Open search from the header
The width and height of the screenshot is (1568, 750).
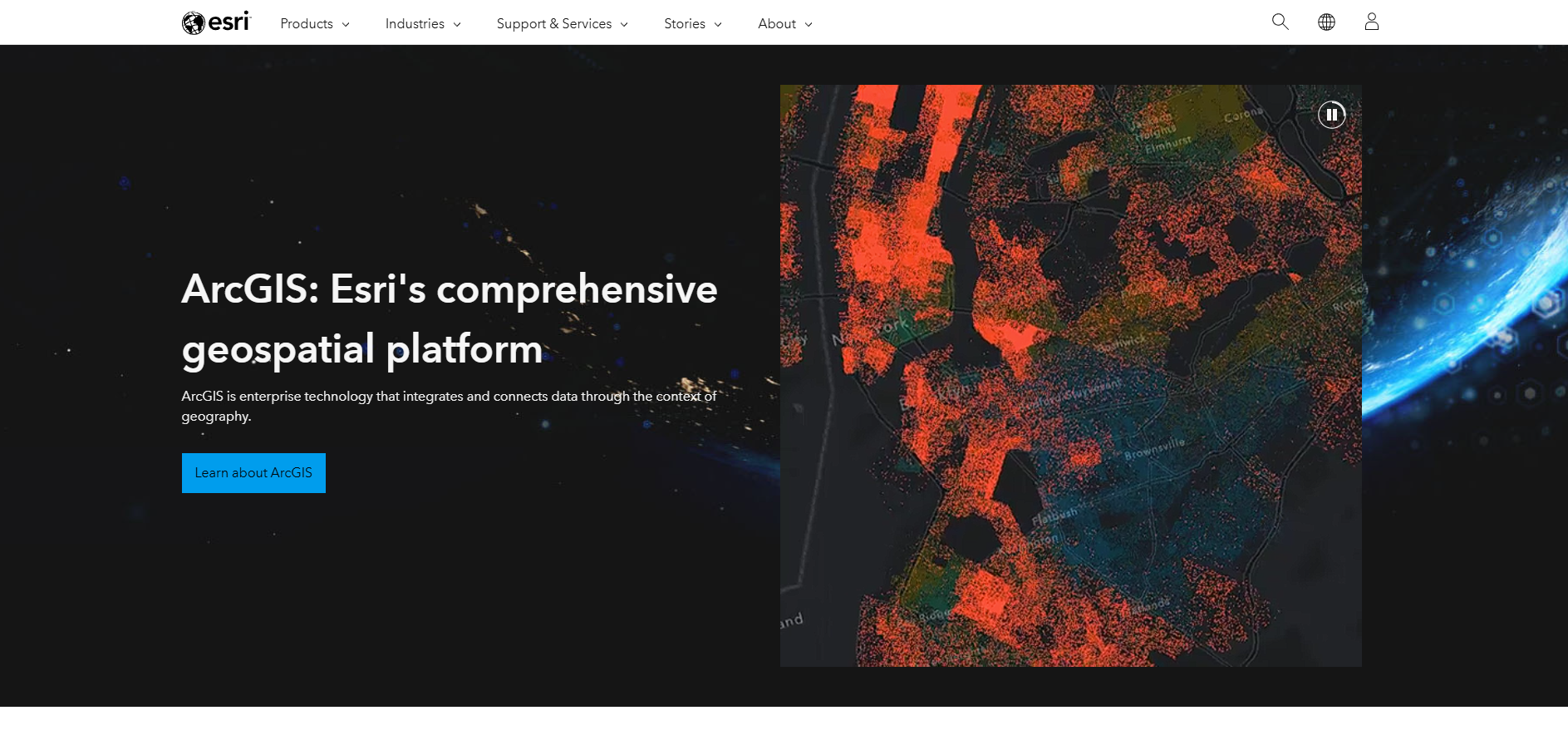click(1279, 22)
